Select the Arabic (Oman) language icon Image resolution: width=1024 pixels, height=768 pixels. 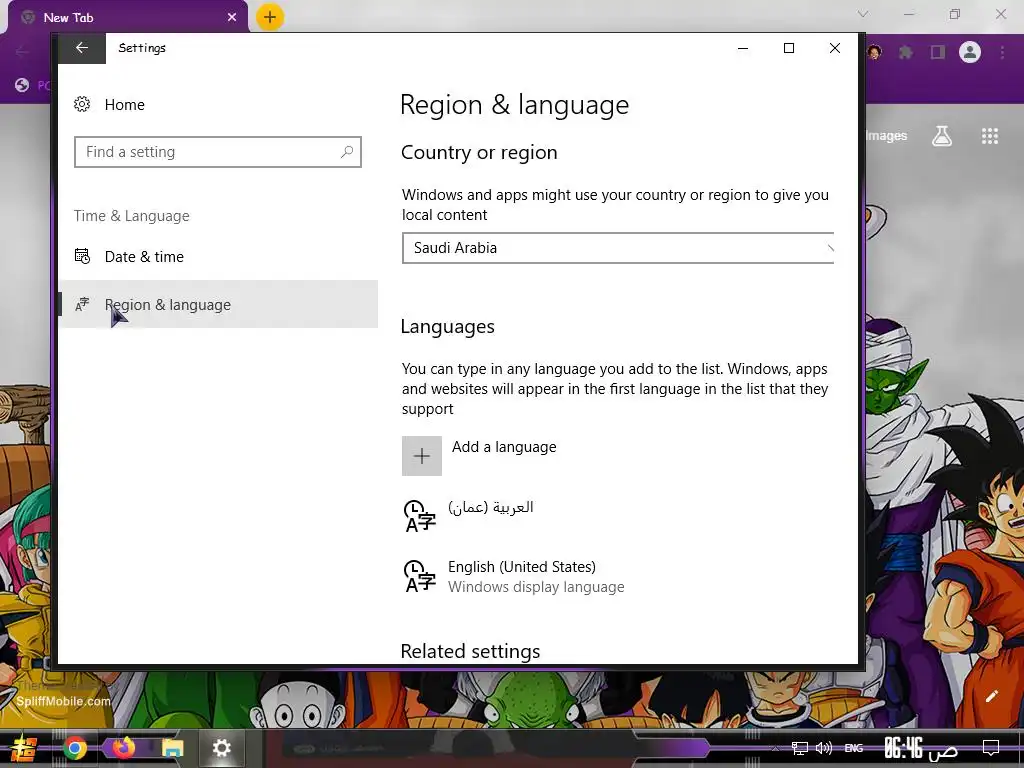click(419, 516)
